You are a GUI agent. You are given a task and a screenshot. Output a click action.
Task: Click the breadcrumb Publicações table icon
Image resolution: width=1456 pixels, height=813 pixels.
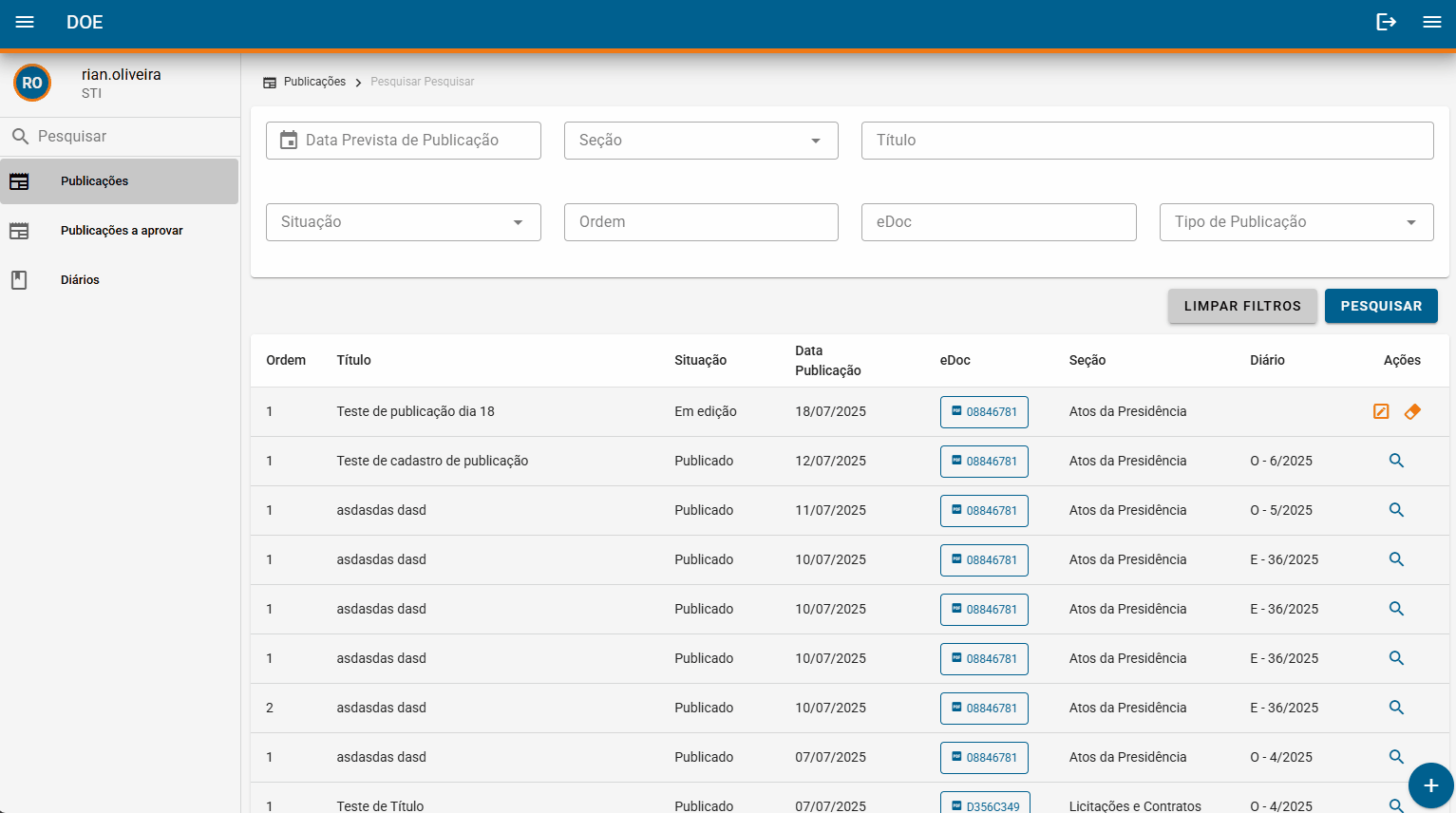[270, 83]
